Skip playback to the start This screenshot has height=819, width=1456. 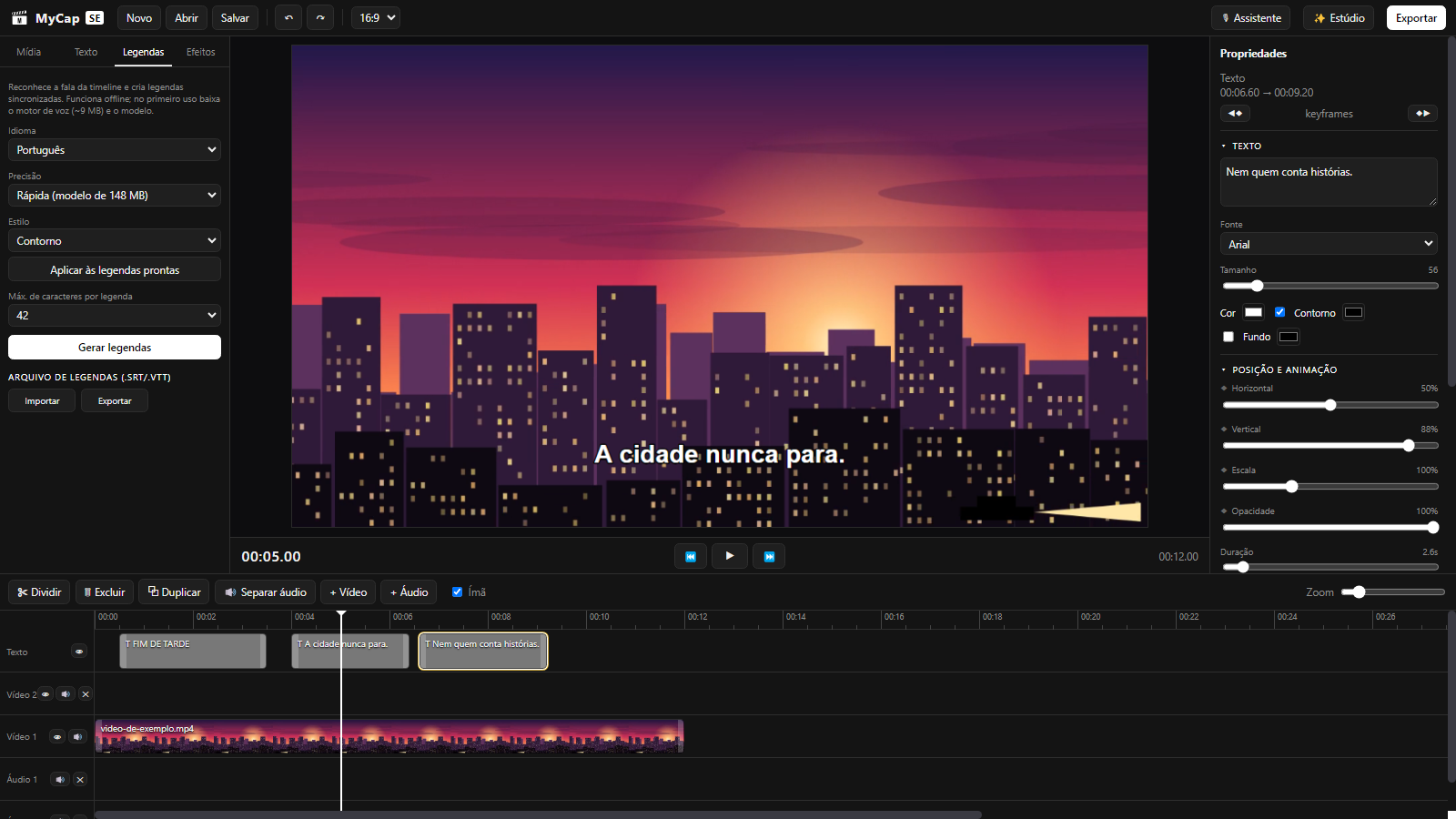[691, 556]
